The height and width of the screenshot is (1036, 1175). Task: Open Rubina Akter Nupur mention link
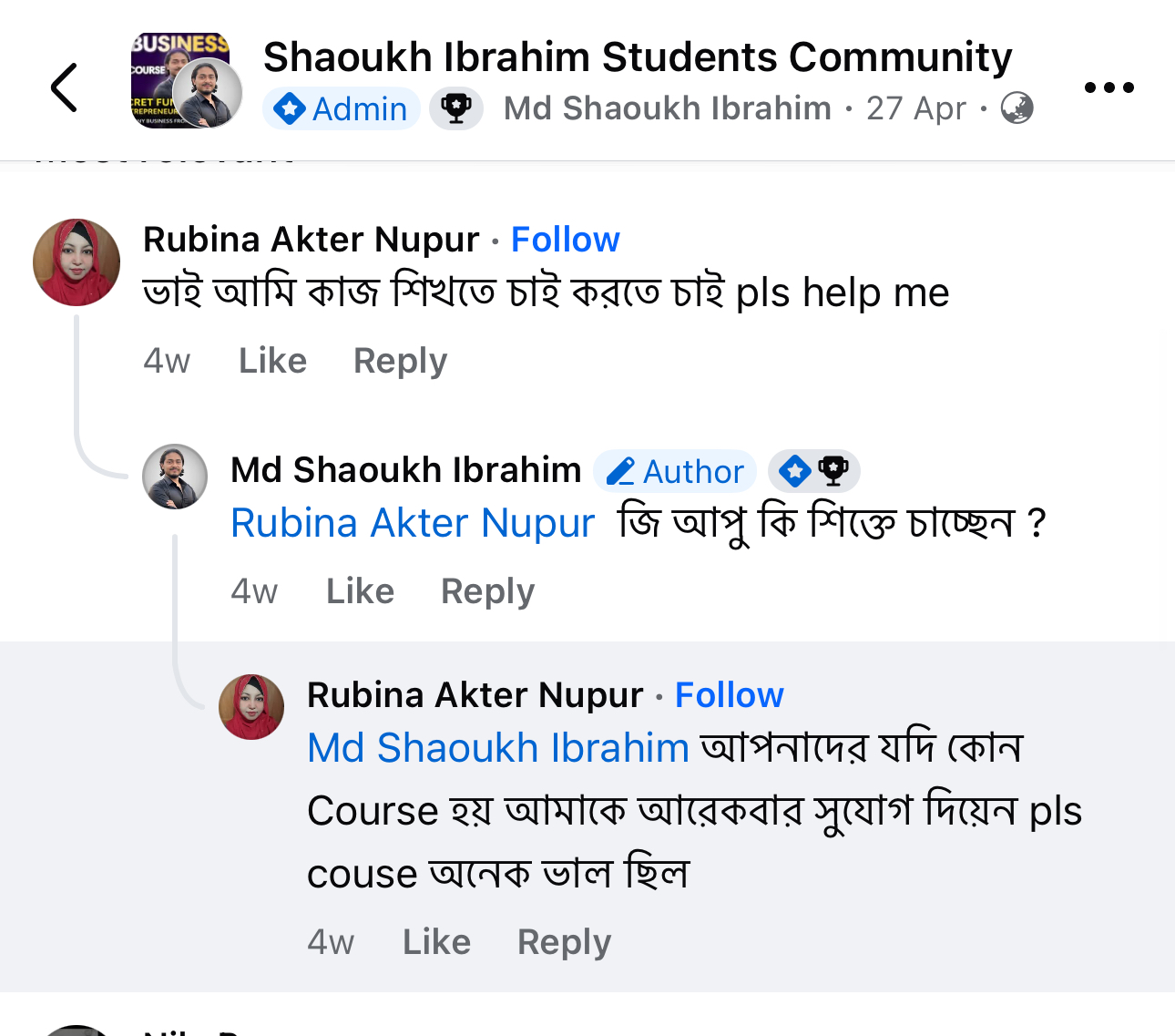413,524
